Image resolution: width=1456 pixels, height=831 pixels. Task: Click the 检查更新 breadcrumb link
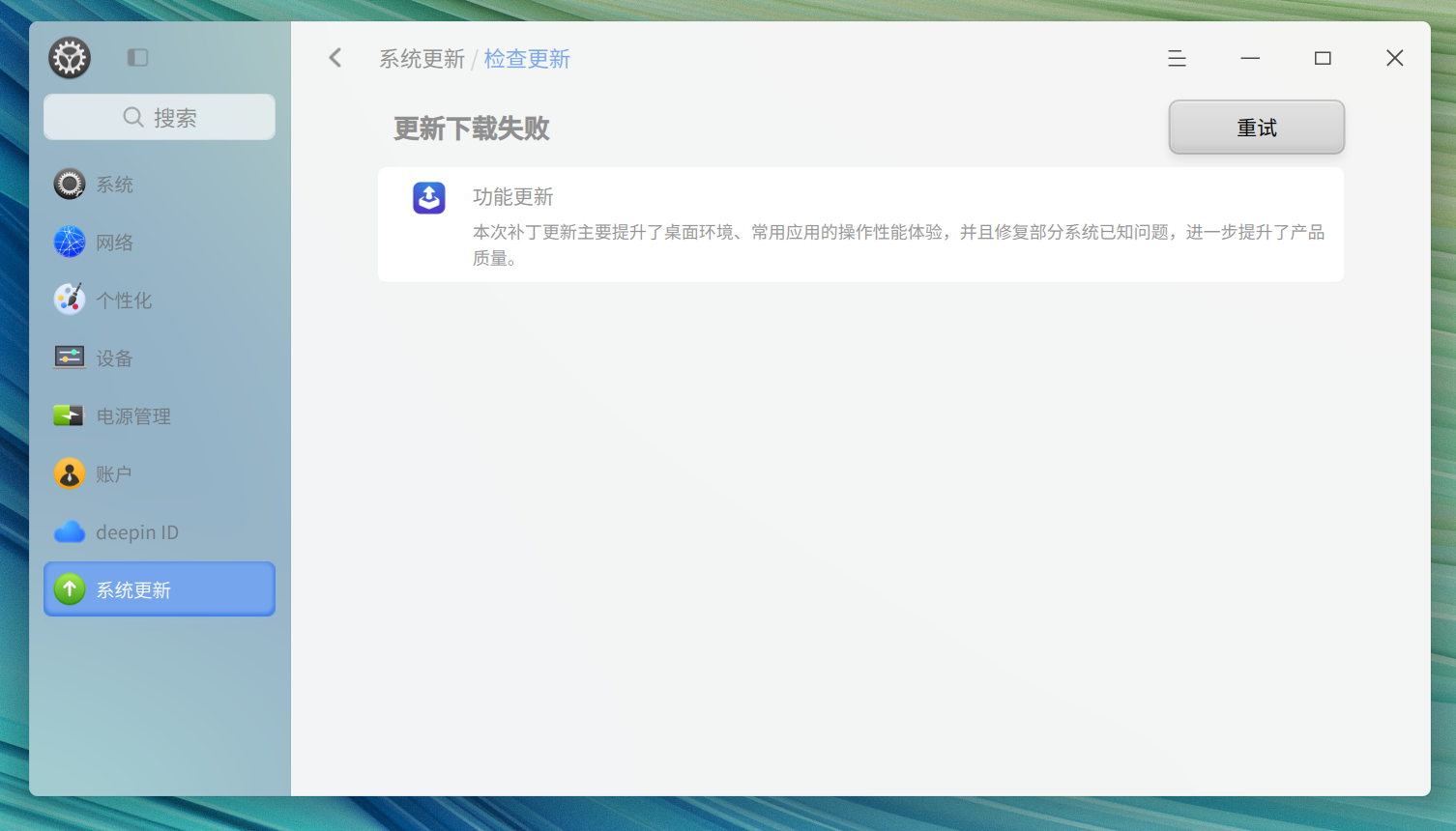(x=527, y=59)
